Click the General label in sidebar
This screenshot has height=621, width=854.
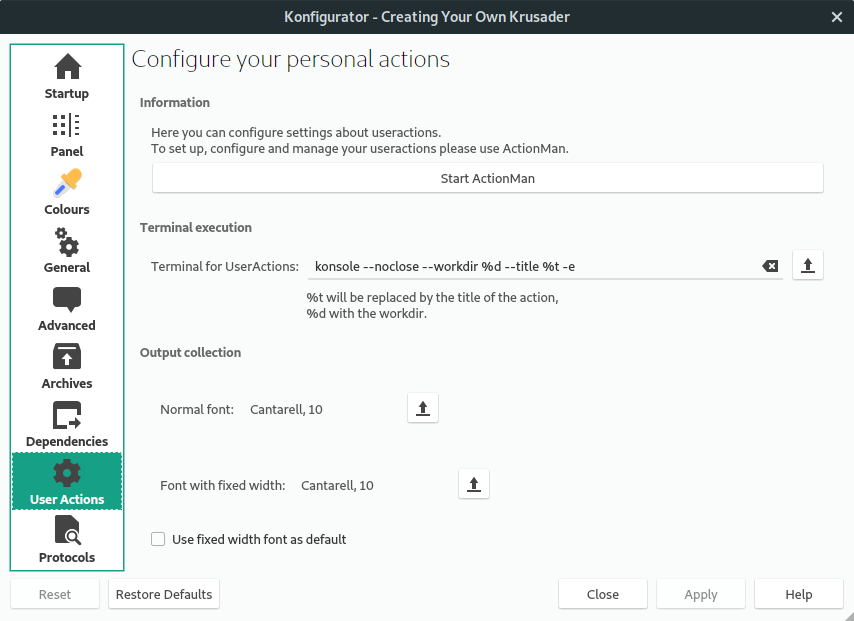pyautogui.click(x=66, y=267)
